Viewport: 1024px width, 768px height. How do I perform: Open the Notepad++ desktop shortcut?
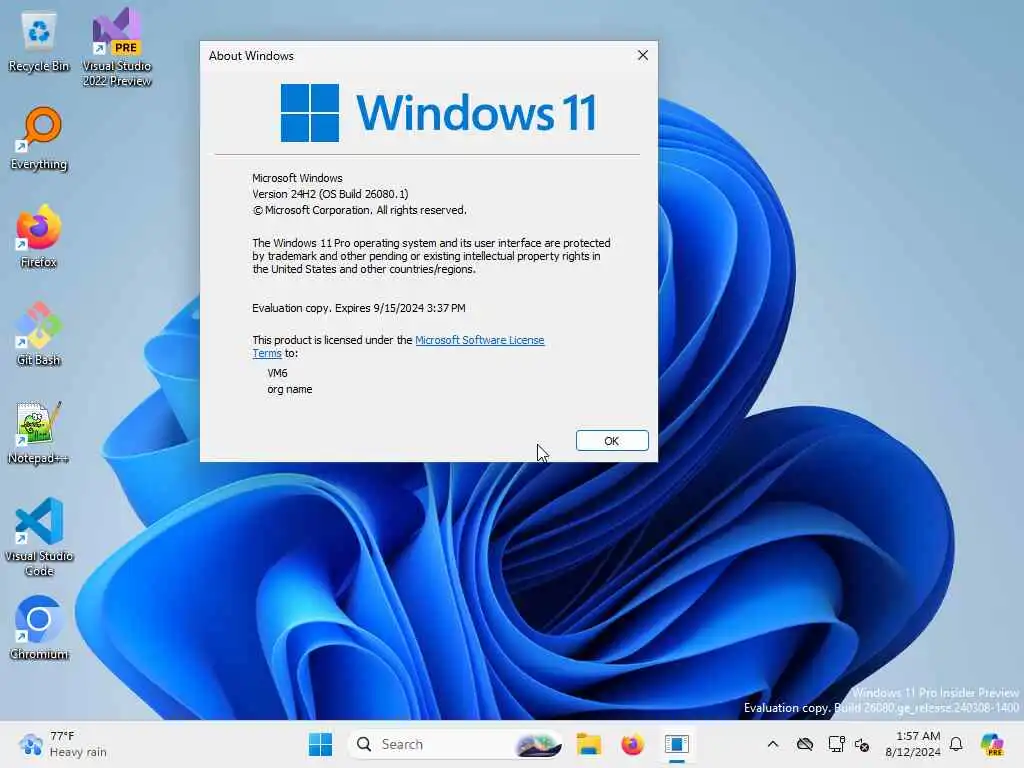[x=39, y=432]
